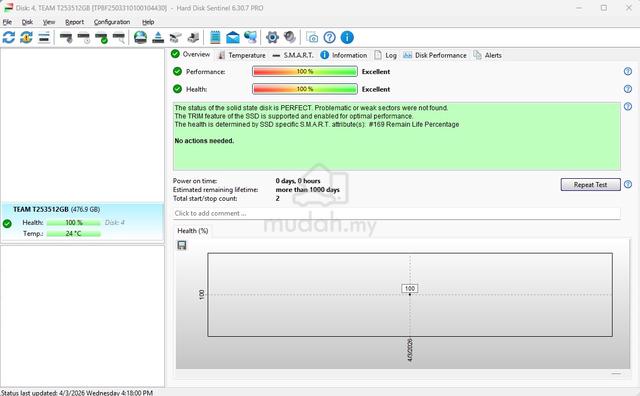Click the No actions needed text
The height and width of the screenshot is (396, 640).
(x=204, y=141)
